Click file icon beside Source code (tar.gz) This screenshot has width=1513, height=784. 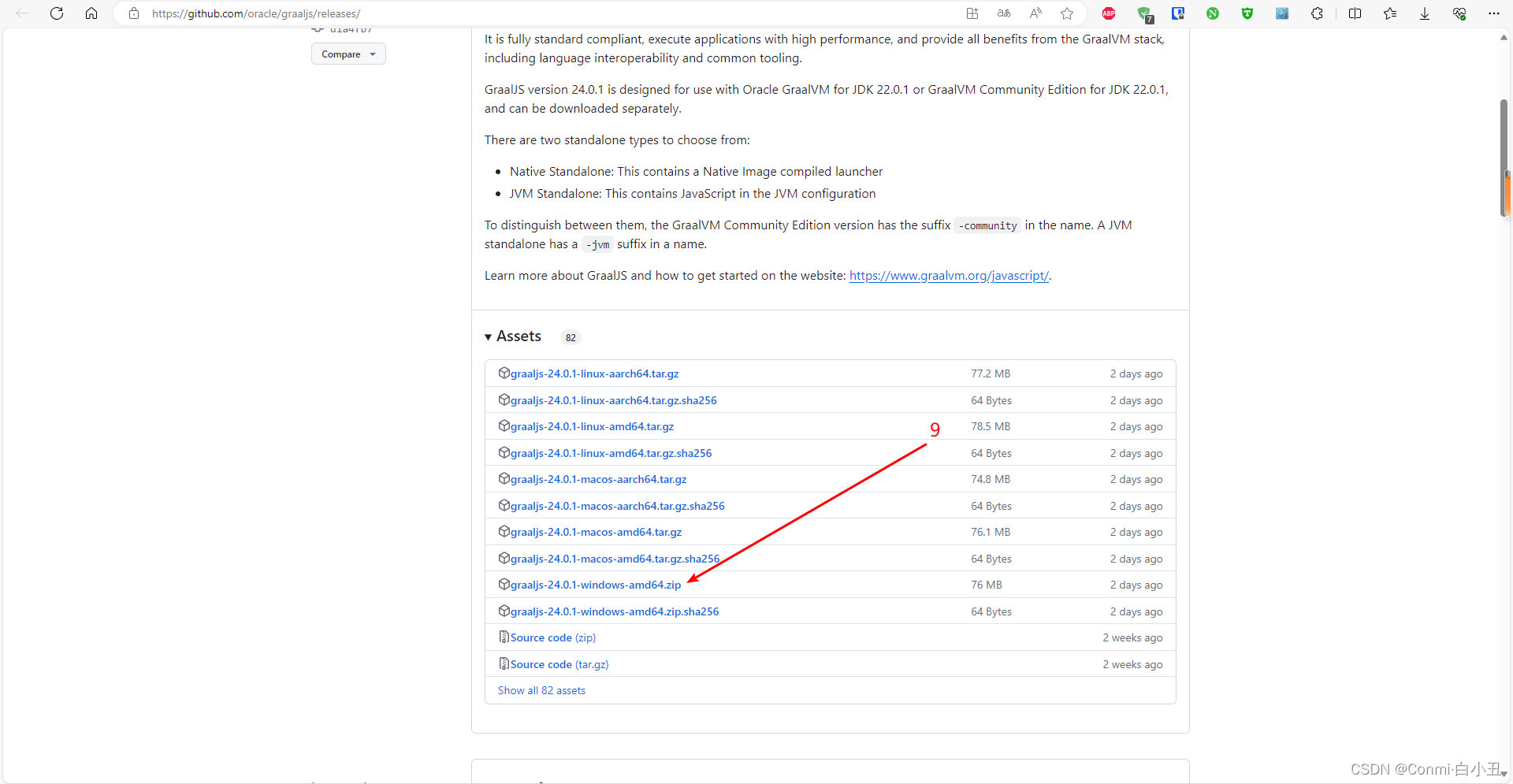click(504, 663)
